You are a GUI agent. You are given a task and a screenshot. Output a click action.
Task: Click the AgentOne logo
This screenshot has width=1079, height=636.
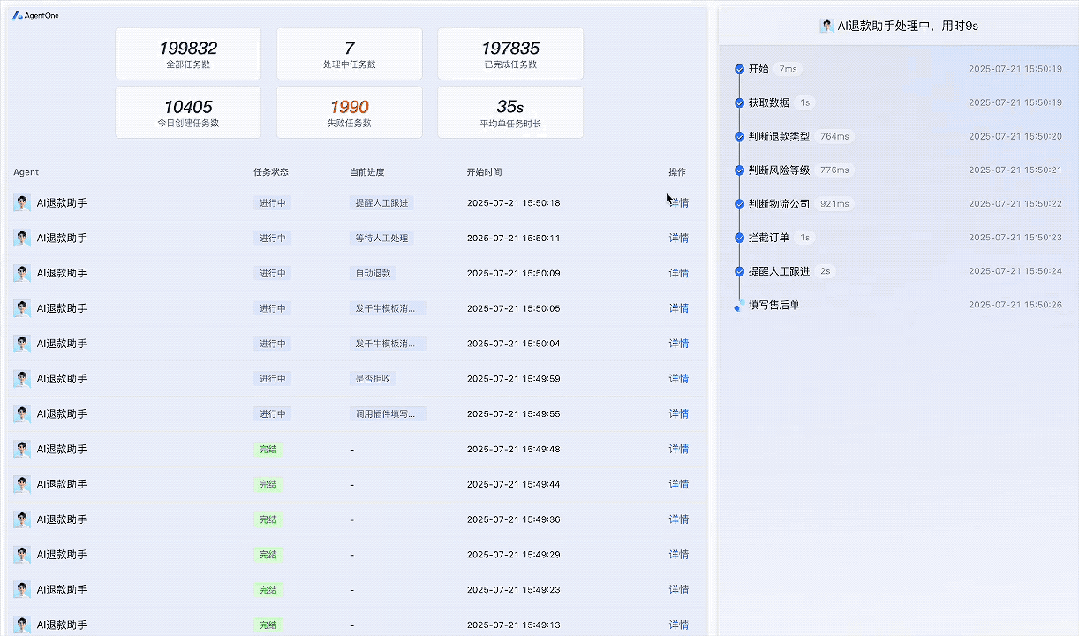(35, 15)
